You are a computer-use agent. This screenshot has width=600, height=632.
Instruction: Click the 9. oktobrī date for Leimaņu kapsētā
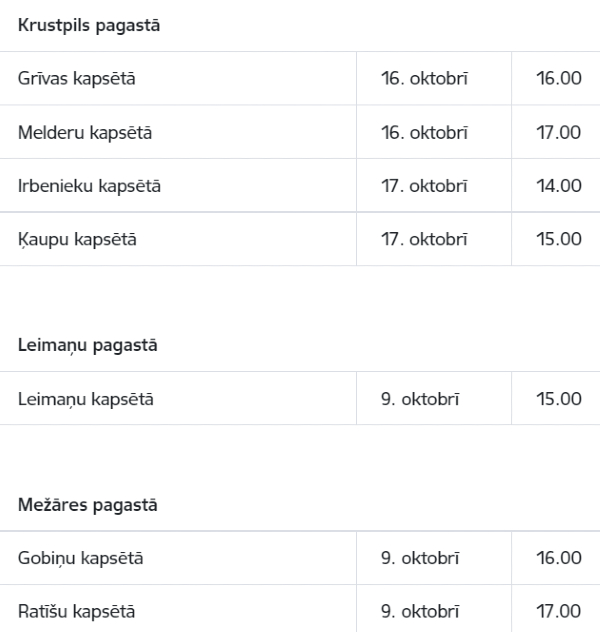[x=420, y=399]
